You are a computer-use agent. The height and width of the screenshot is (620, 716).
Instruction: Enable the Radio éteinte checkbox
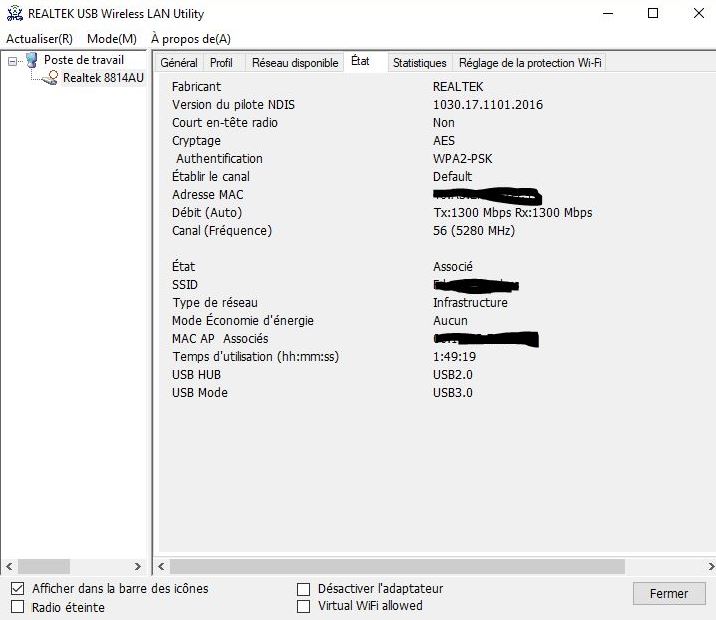[17, 607]
